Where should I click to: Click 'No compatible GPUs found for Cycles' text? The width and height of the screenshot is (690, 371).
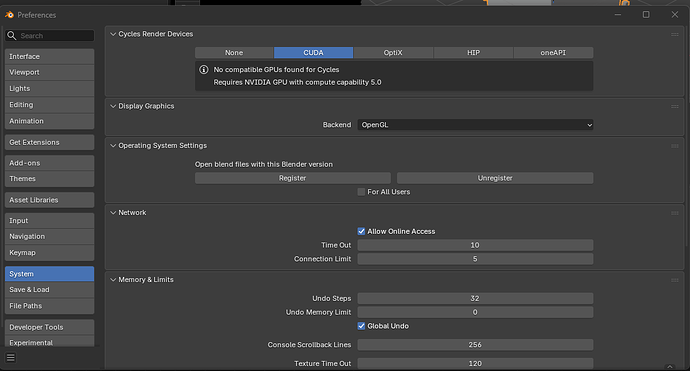click(x=276, y=70)
